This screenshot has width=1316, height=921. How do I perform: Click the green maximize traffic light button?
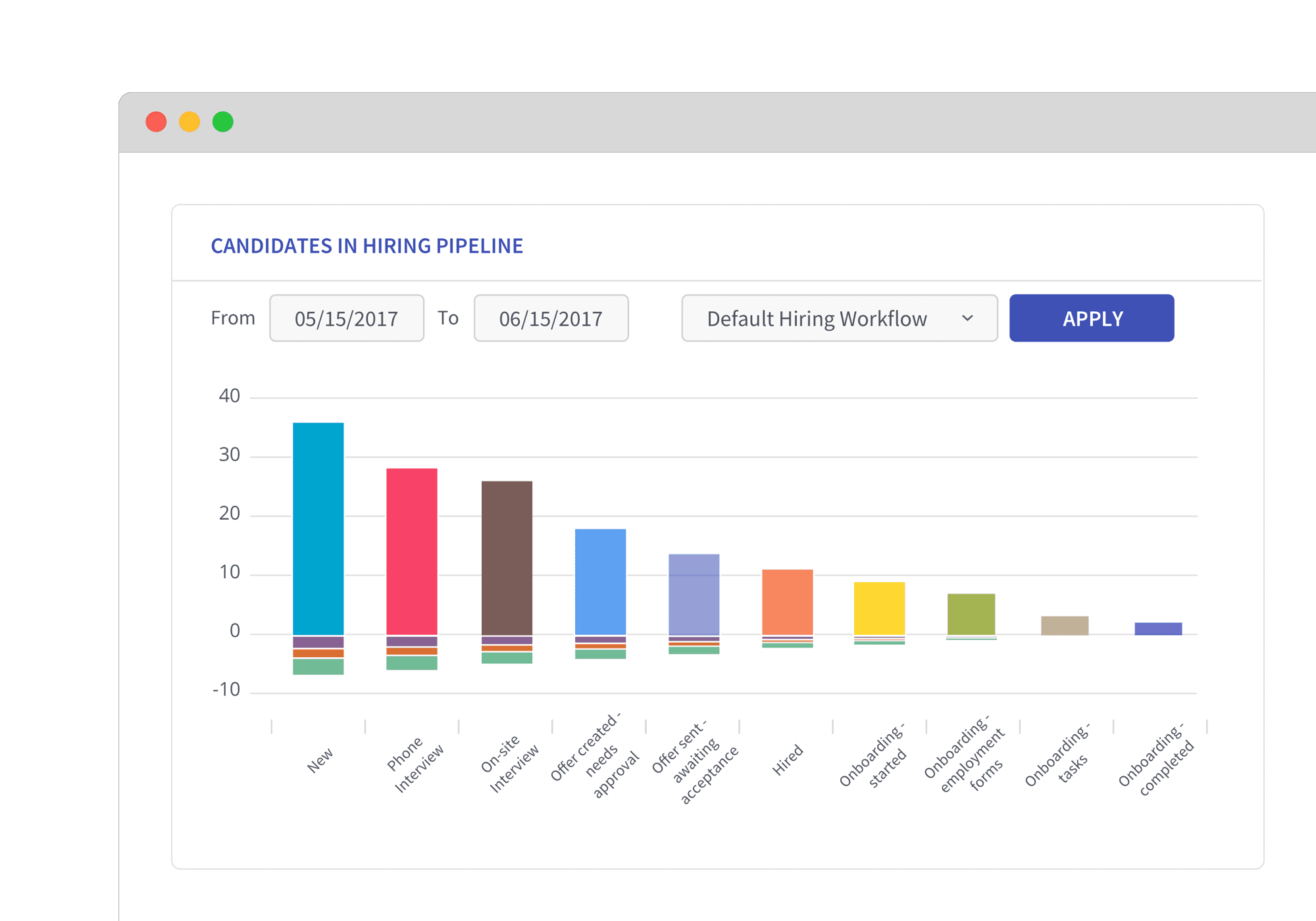tap(222, 122)
